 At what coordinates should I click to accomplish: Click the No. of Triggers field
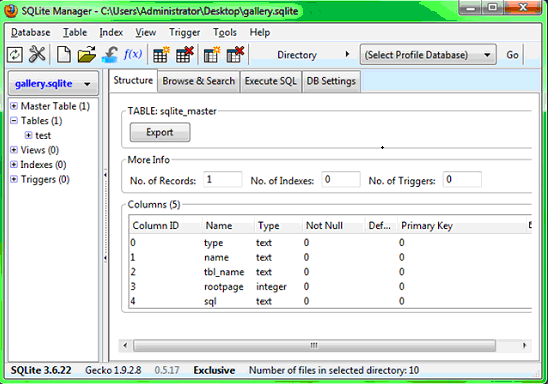[462, 180]
